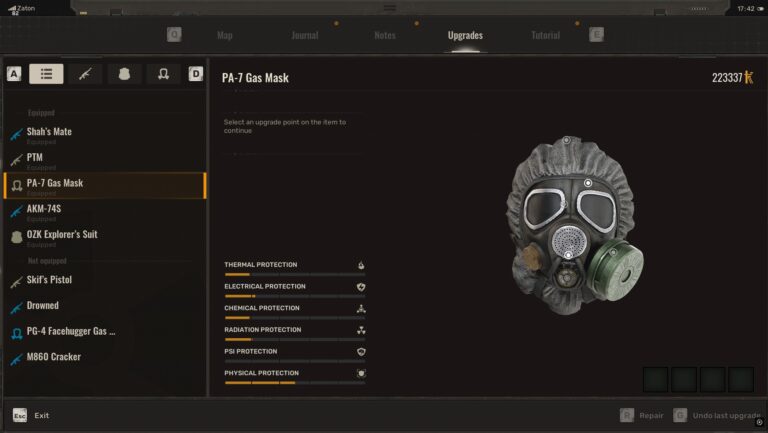Viewport: 768px width, 433px height.
Task: Click the PSI Protection label
Action: 250,351
